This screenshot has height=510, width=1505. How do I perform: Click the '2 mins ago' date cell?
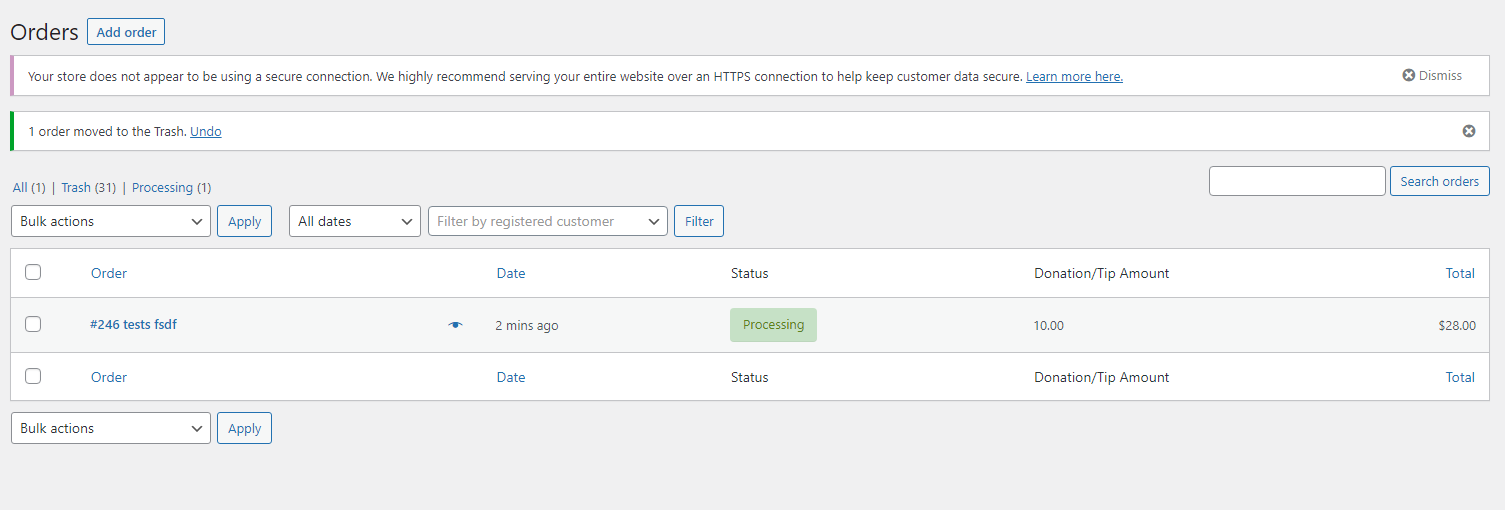coord(527,325)
